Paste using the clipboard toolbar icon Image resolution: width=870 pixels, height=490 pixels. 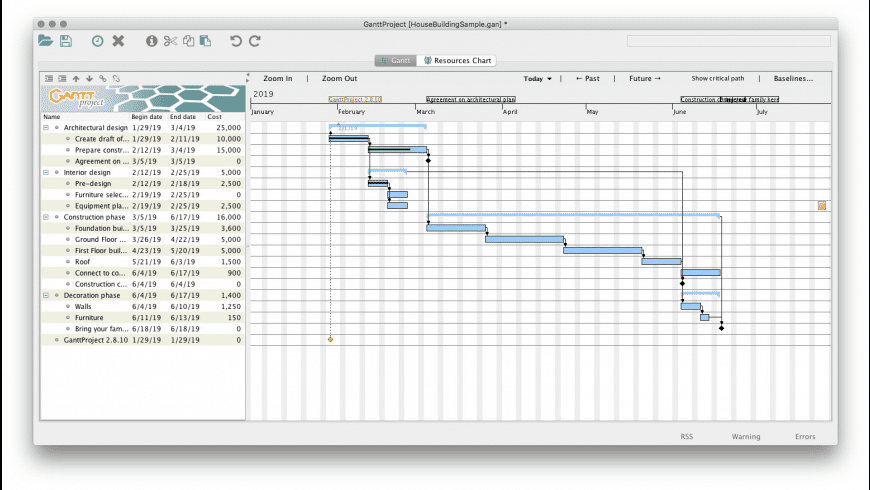(205, 41)
